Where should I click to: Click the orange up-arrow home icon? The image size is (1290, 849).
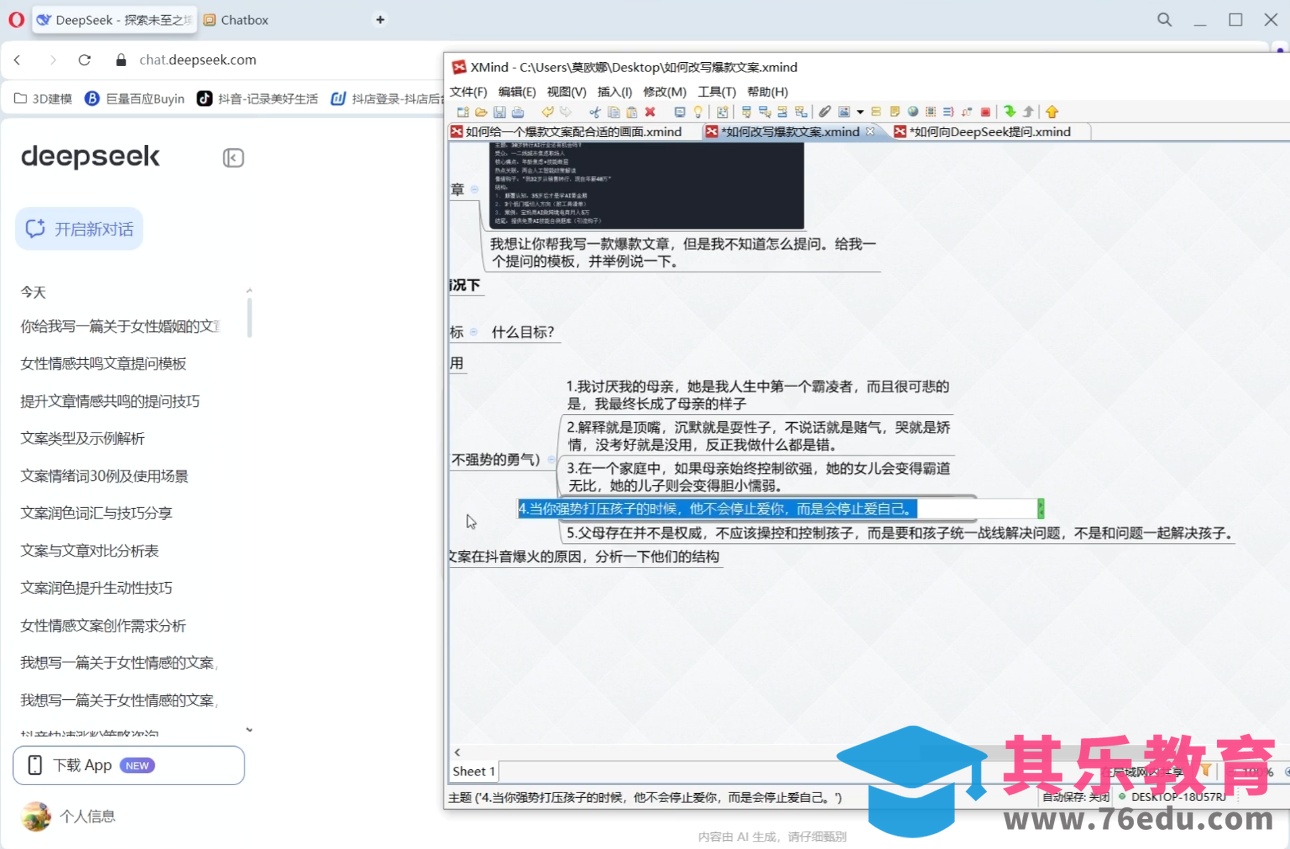[1052, 112]
